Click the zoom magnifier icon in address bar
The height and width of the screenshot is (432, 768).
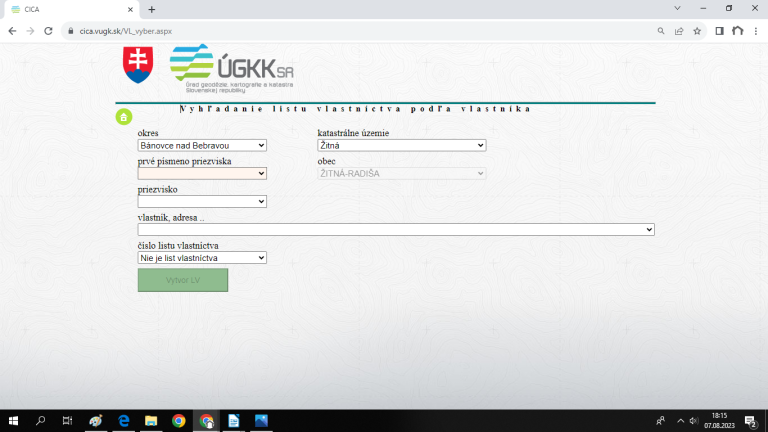tap(661, 31)
